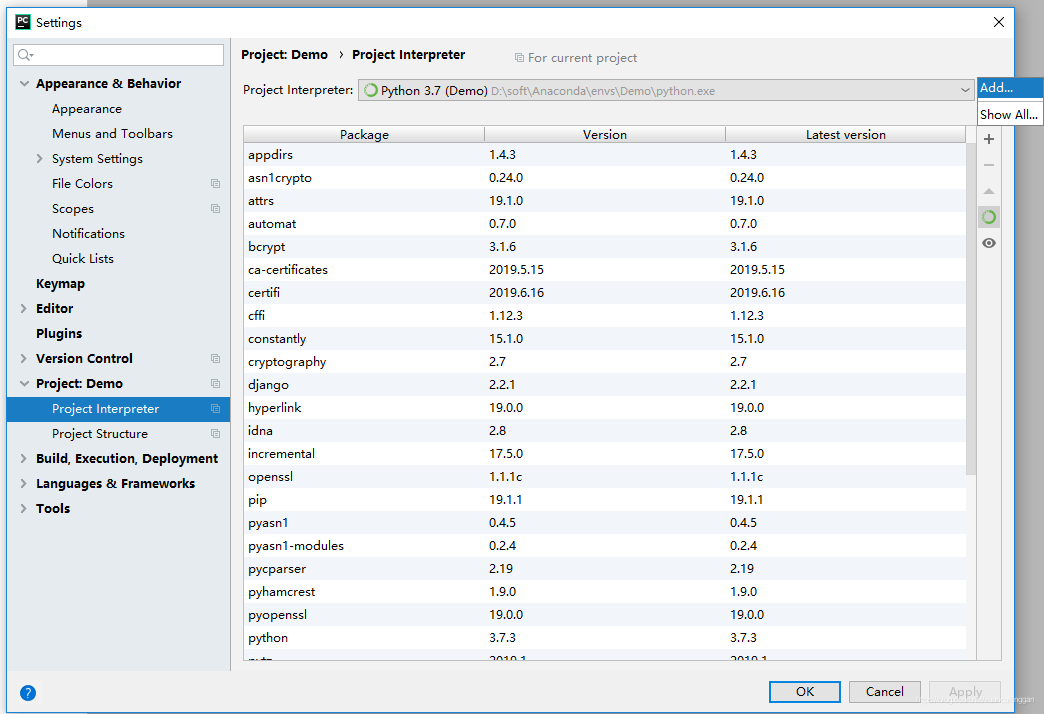
Task: Select the asn1crypto package row
Action: [x=605, y=178]
